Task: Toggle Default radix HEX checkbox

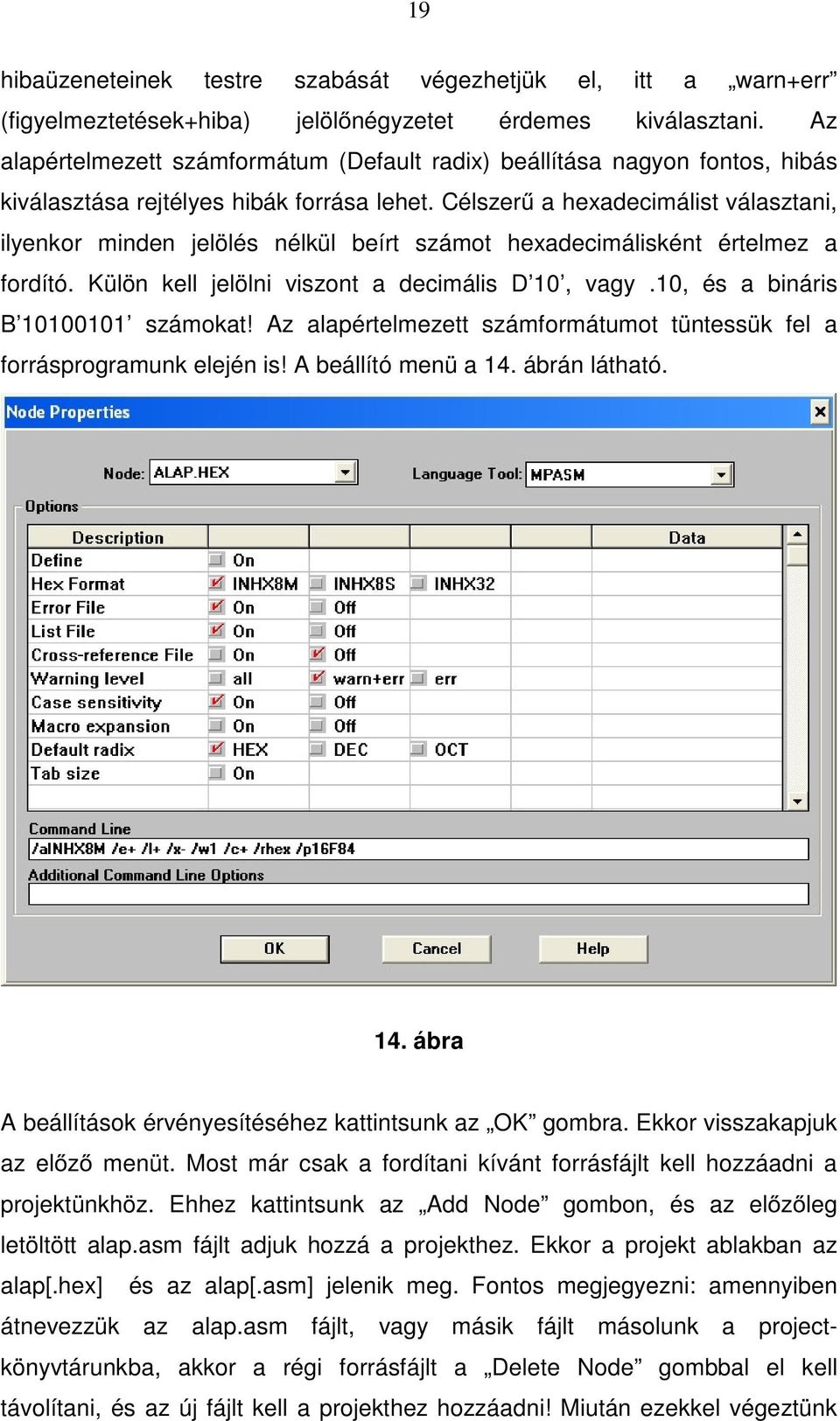Action: (x=216, y=749)
